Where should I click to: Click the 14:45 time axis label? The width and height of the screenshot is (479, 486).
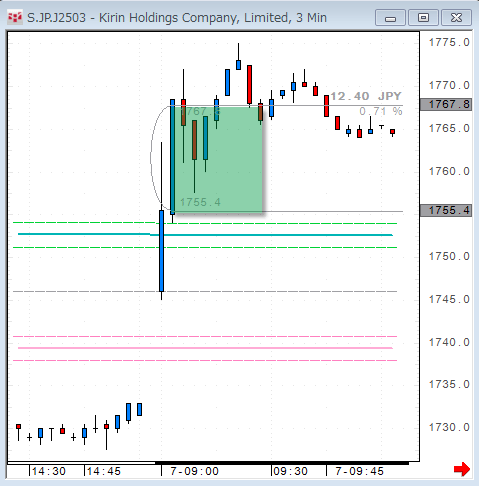[104, 471]
